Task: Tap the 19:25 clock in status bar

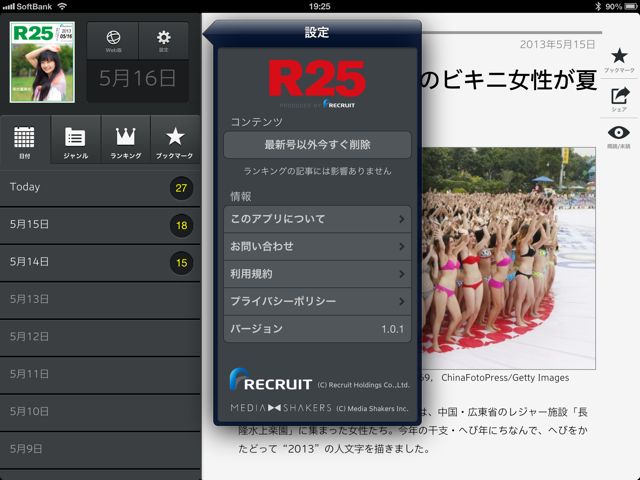Action: [x=320, y=6]
